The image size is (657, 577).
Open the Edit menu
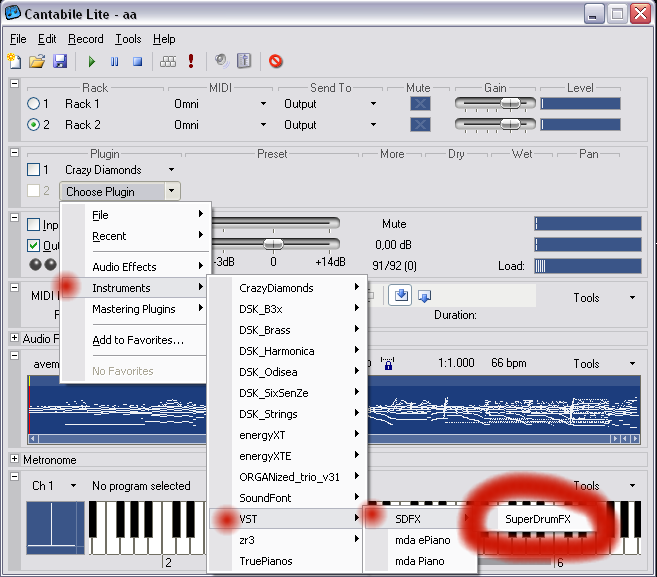coord(47,39)
